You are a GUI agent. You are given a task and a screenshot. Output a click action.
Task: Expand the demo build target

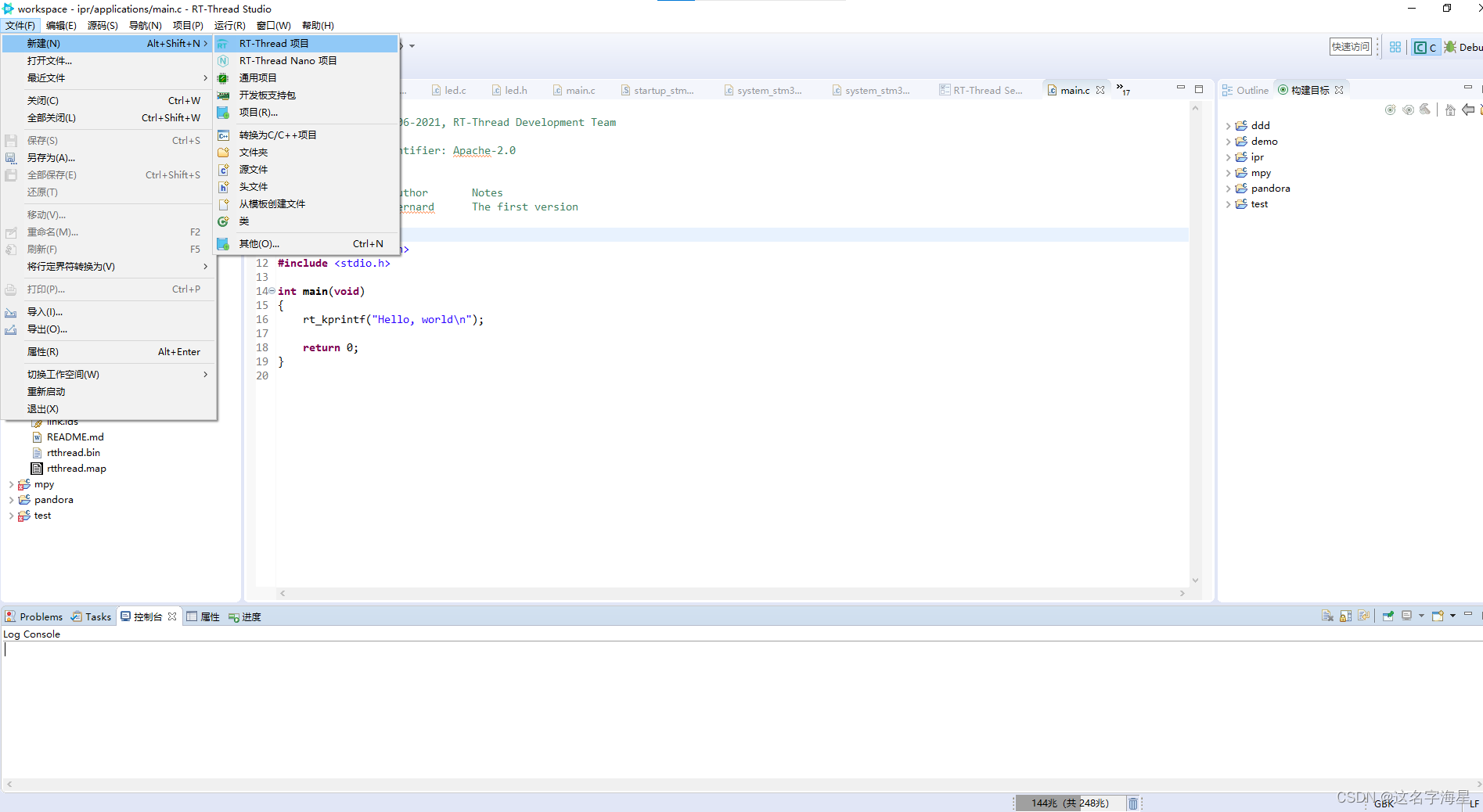(x=1228, y=142)
